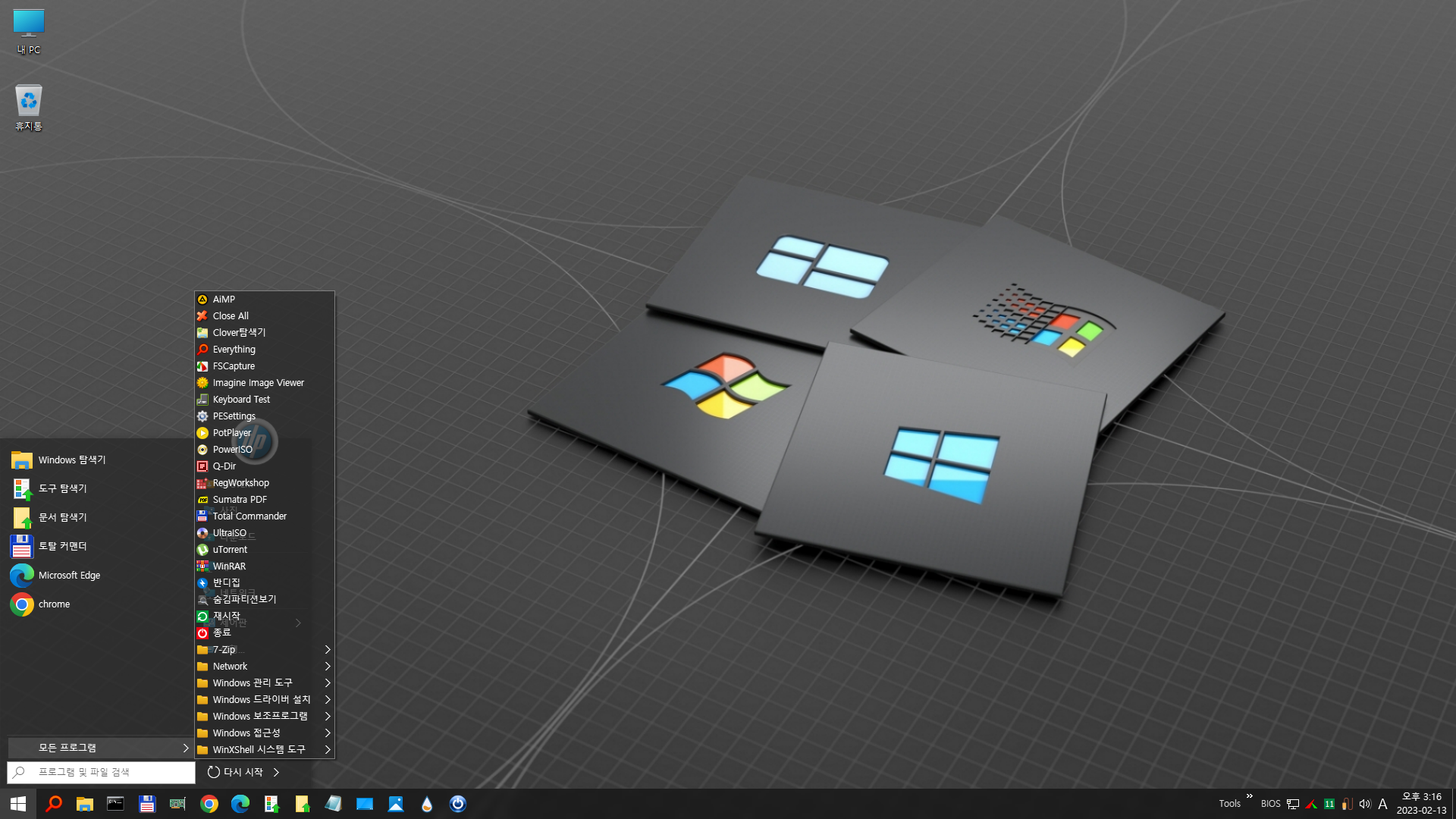The height and width of the screenshot is (819, 1456).
Task: Click the red and green triangle tray icon
Action: pyautogui.click(x=1311, y=804)
